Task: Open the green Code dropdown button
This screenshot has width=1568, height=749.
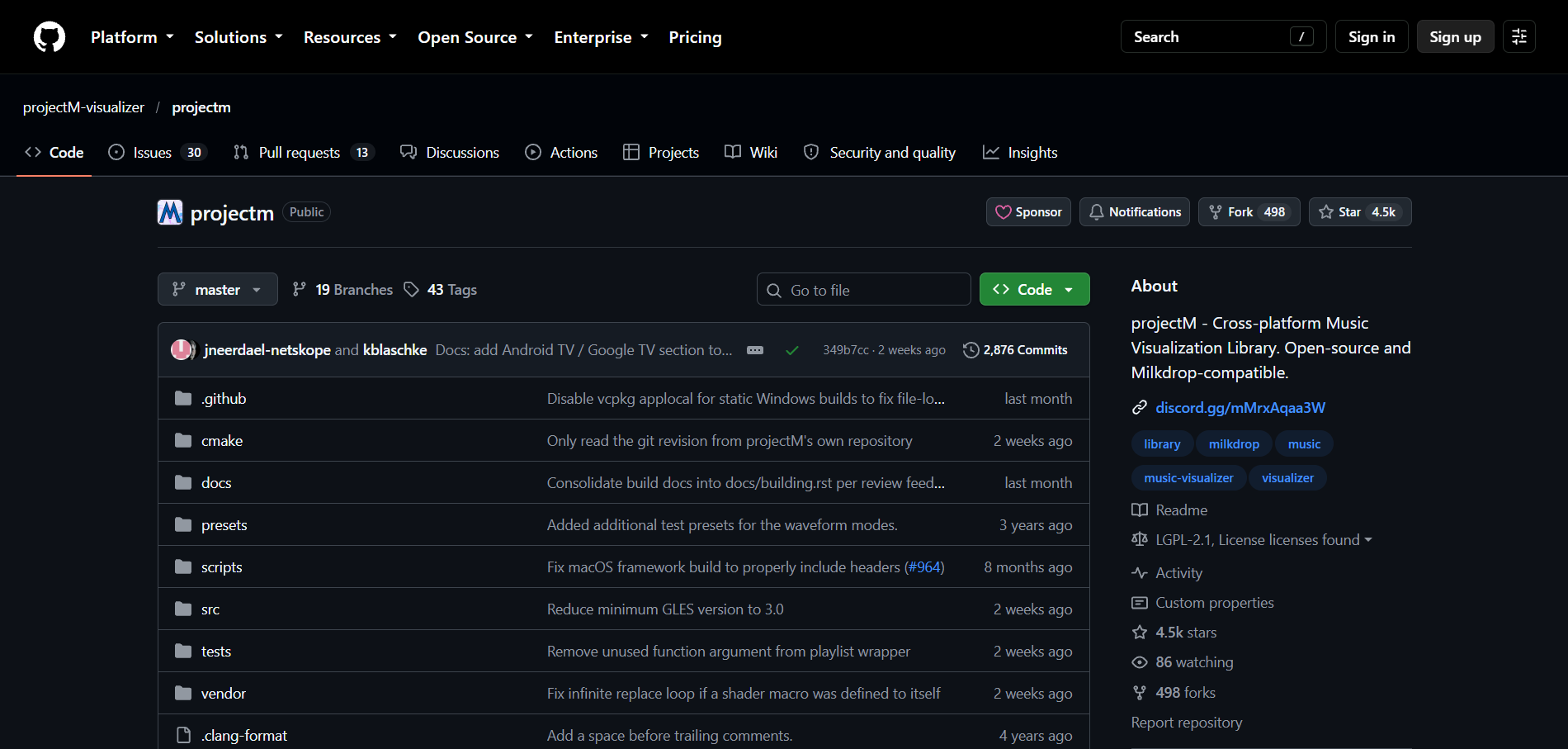Action: pos(1035,289)
